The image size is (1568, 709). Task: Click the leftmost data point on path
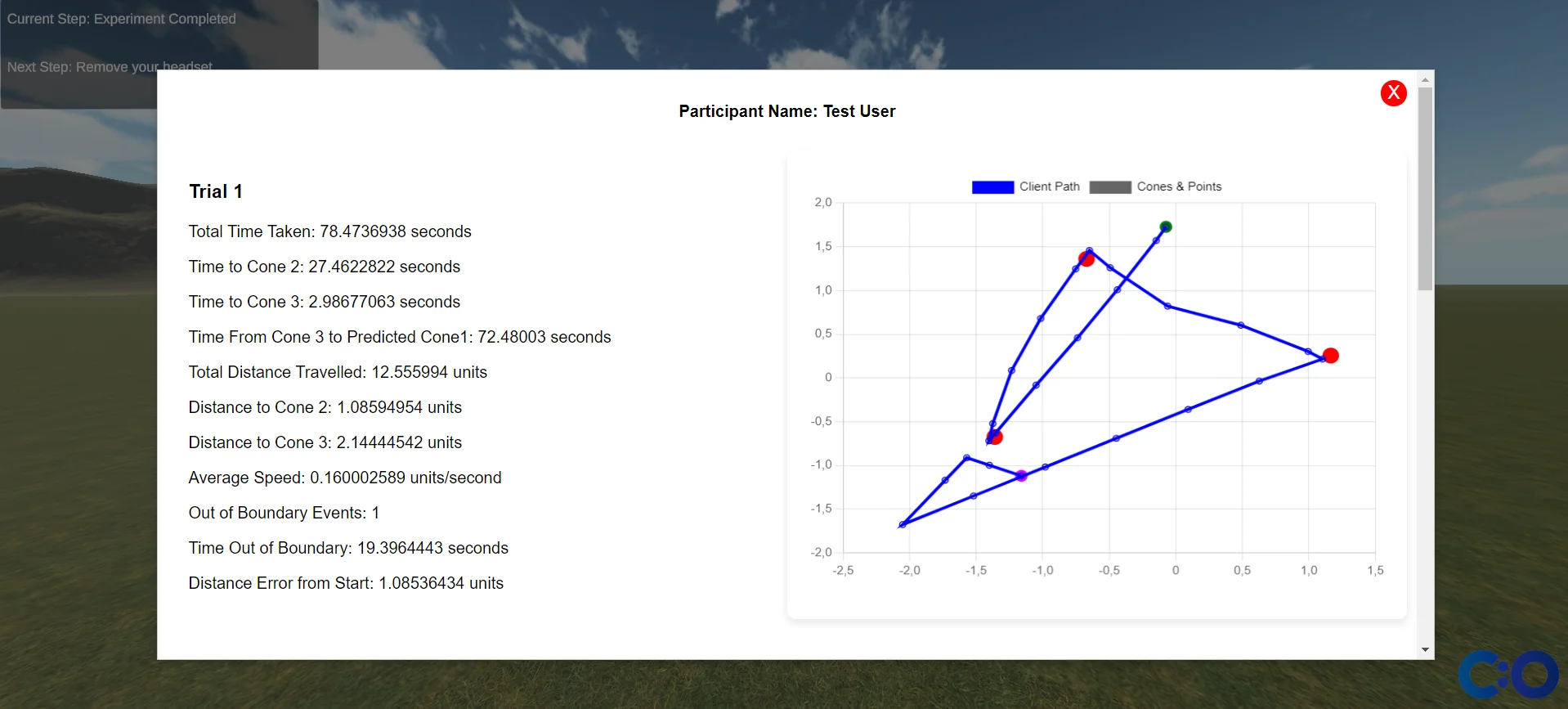coord(903,524)
